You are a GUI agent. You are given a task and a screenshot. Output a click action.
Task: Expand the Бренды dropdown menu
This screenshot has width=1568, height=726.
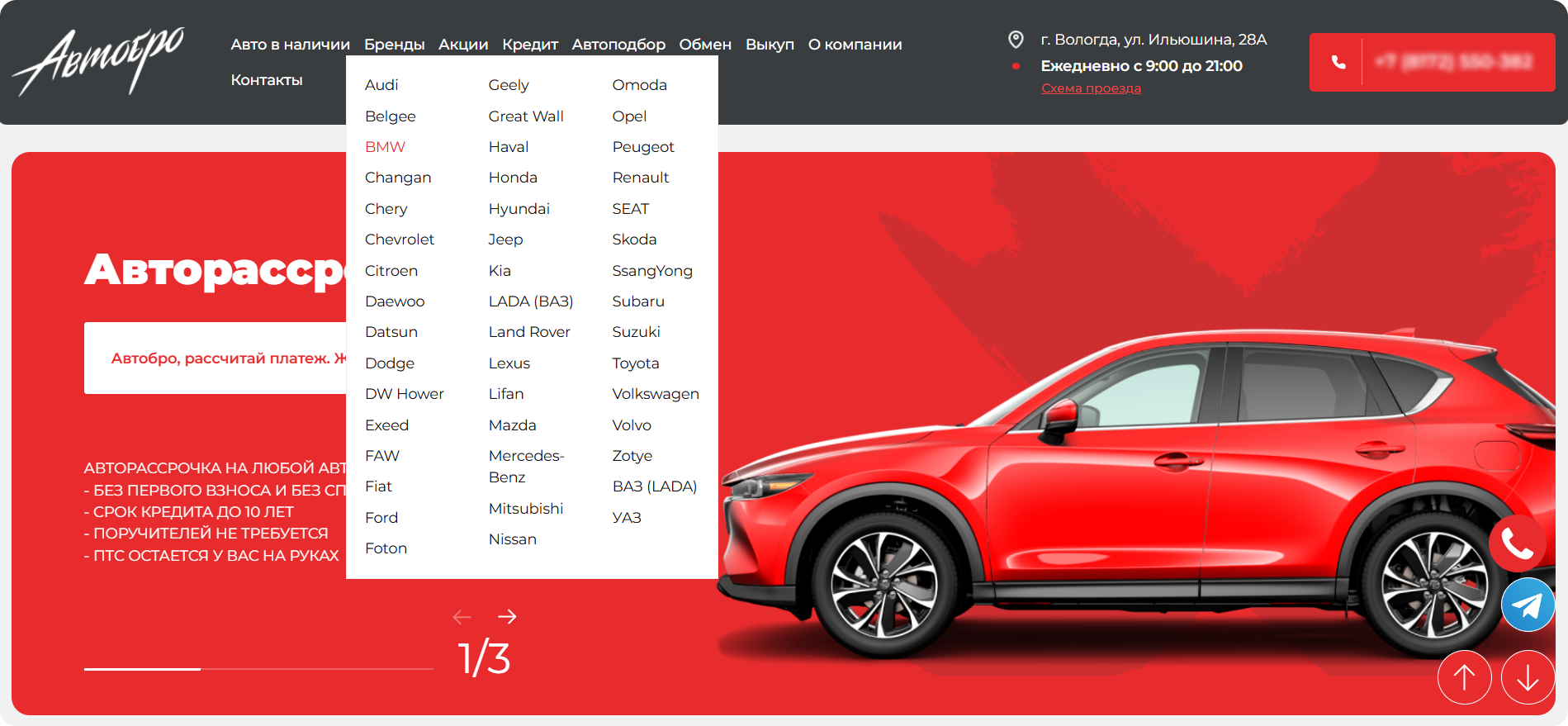pos(394,45)
